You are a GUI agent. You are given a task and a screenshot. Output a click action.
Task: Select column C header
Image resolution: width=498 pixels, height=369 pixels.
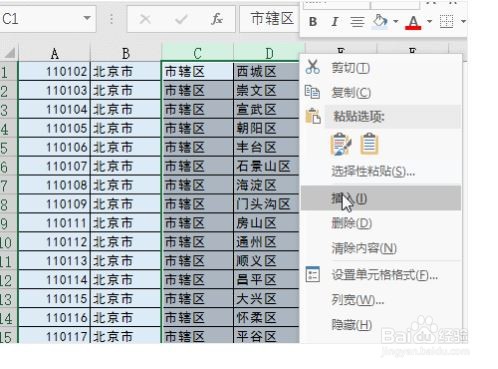click(x=197, y=53)
